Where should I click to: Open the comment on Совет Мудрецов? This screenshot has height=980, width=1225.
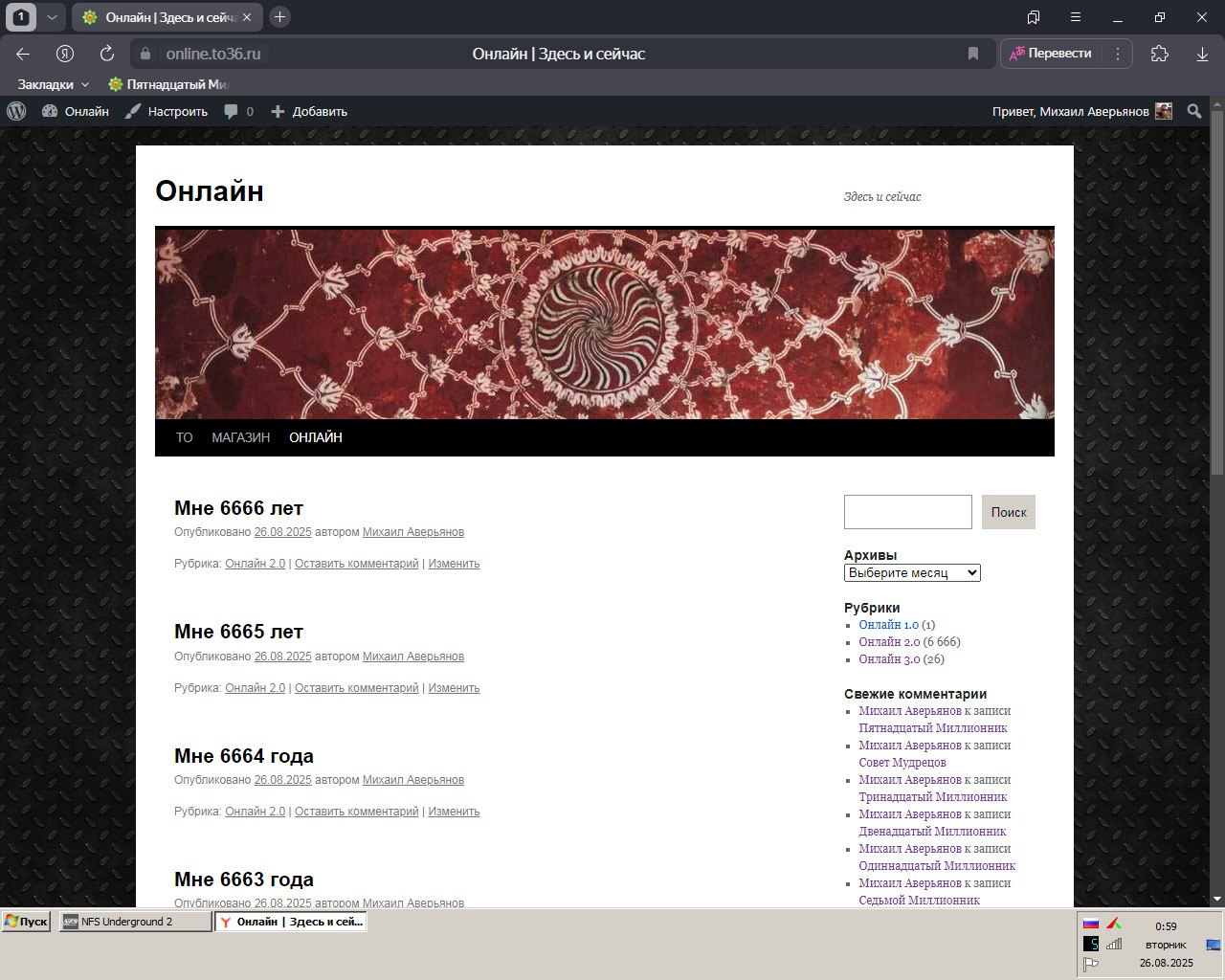click(x=902, y=763)
